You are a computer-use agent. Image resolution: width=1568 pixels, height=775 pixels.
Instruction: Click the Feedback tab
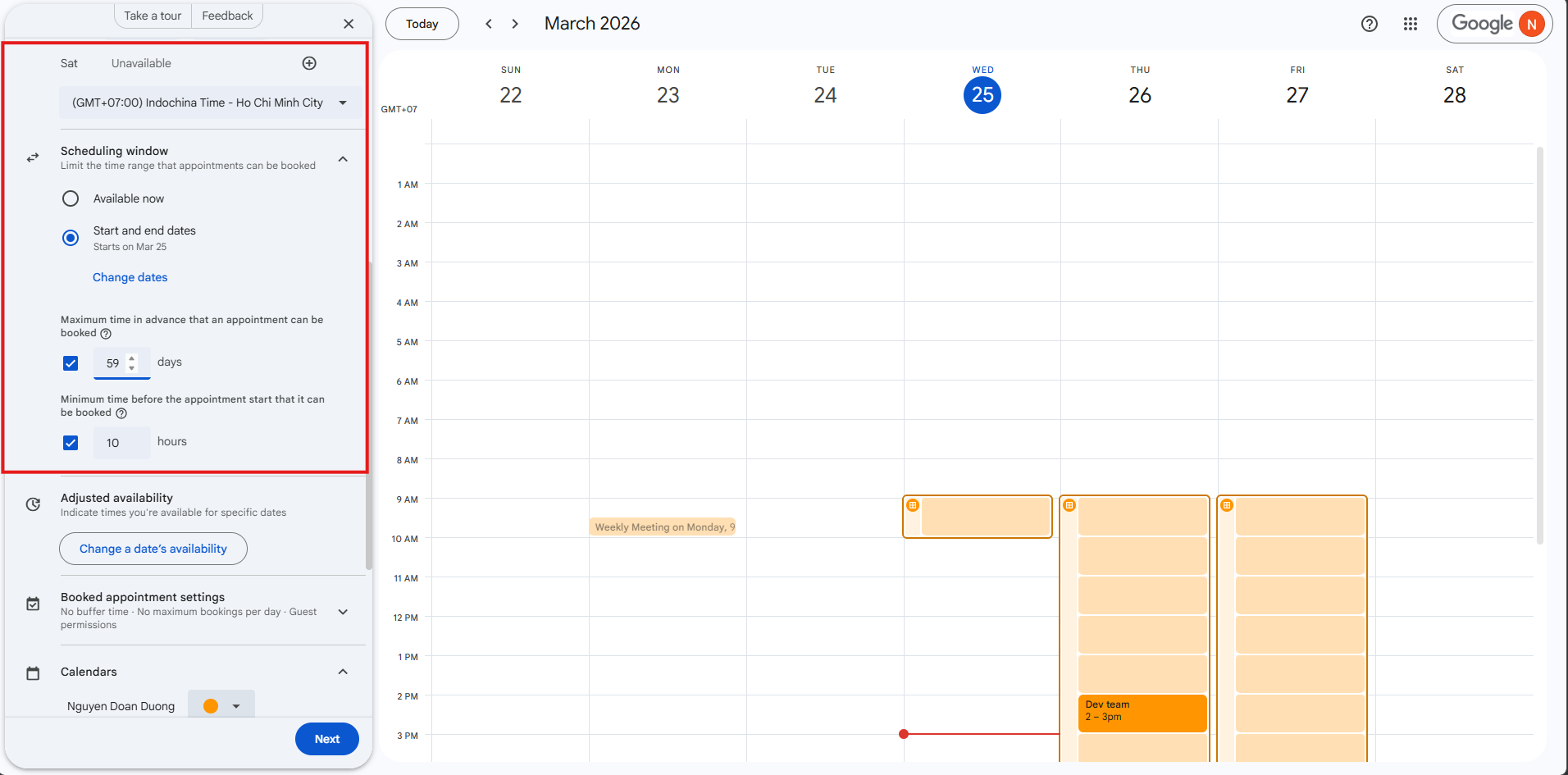pyautogui.click(x=227, y=16)
